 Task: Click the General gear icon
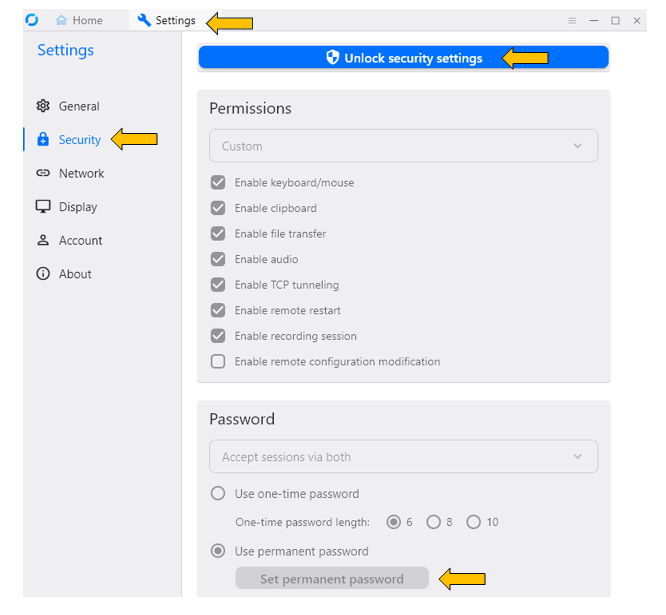point(43,106)
